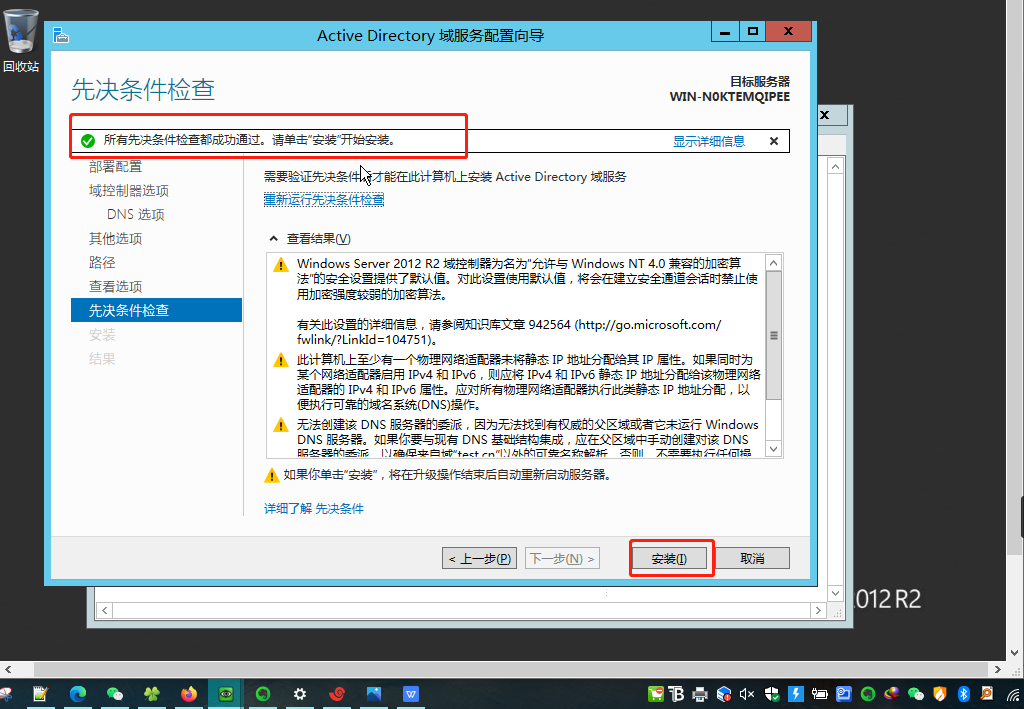Open Windows Security shield tray icon
The width and height of the screenshot is (1024, 709).
[772, 694]
